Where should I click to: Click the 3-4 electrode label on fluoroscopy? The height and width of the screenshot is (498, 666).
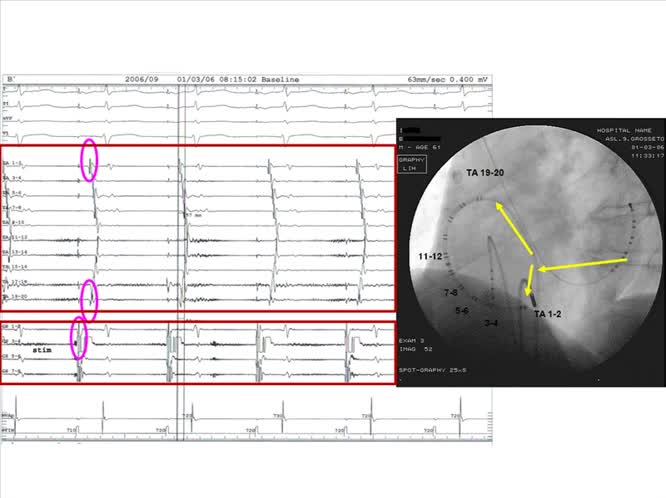[x=491, y=323]
